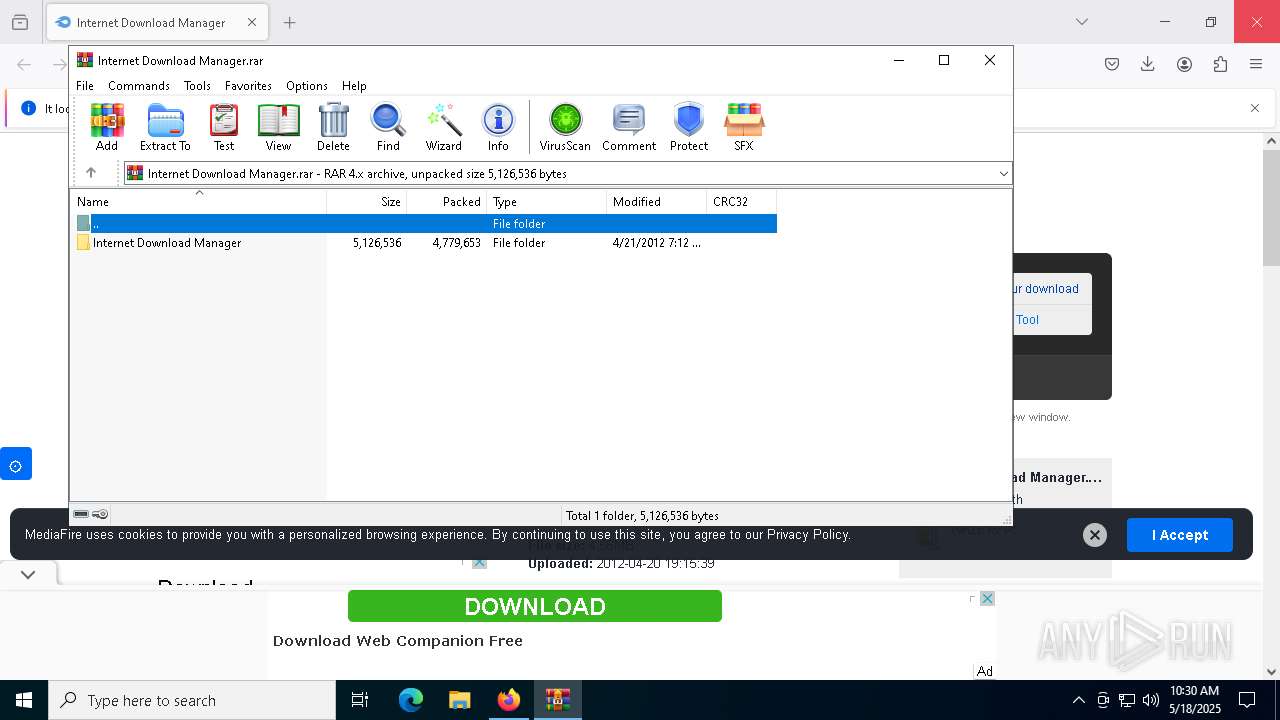Sort by the Modified column header
The width and height of the screenshot is (1280, 720).
pos(657,201)
